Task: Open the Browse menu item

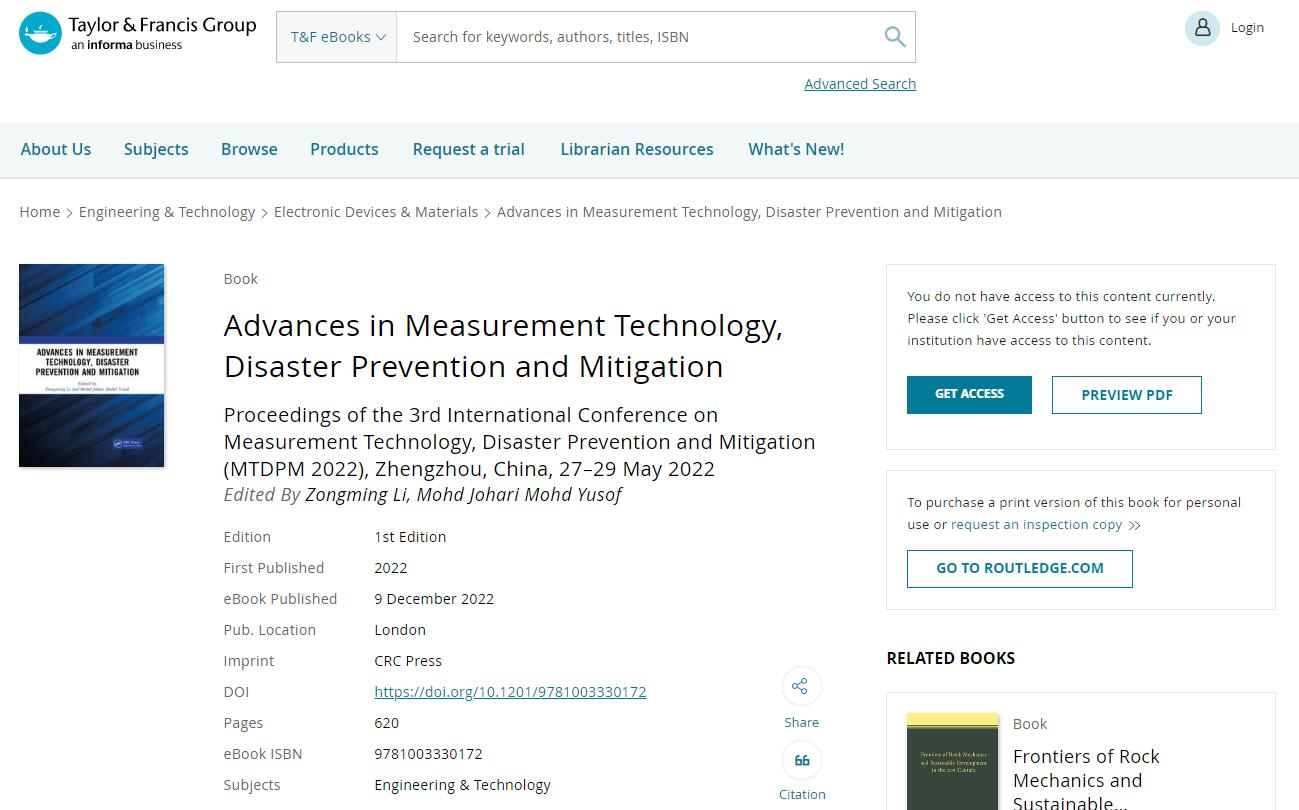Action: click(x=249, y=149)
